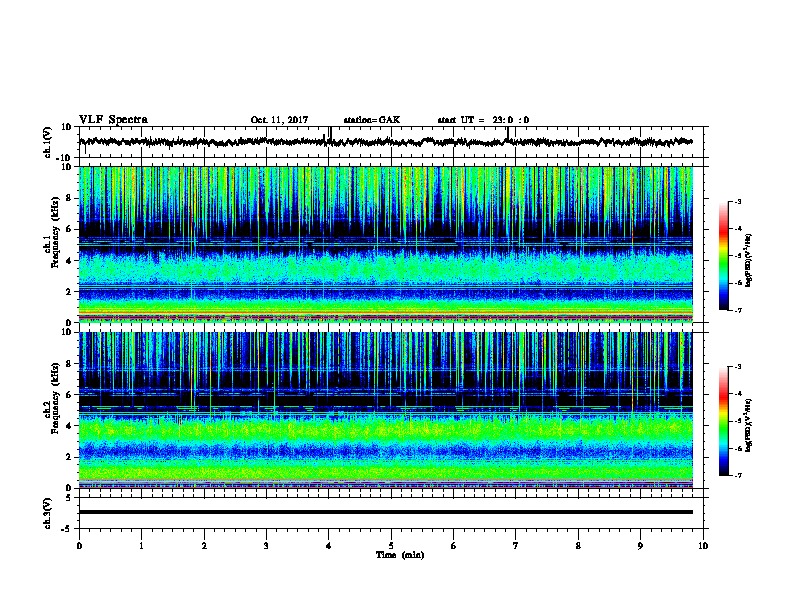Image resolution: width=792 pixels, height=612 pixels.
Task: Click the ch.2 PSD color scale bar
Action: pyautogui.click(x=724, y=421)
